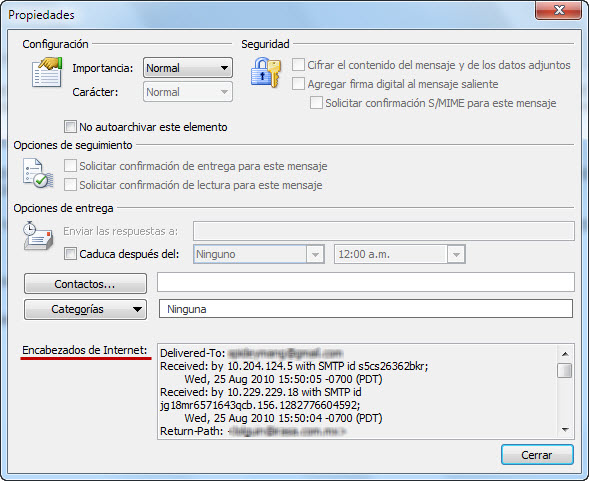Click the tracking options document checkmark icon

(38, 173)
